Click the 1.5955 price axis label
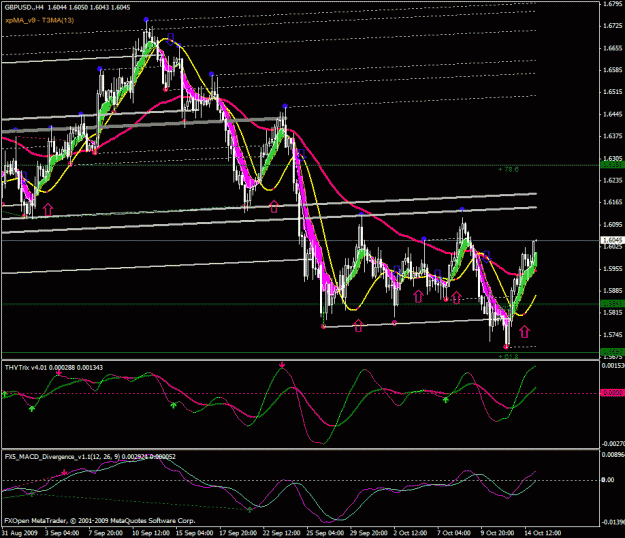This screenshot has width=625, height=538. click(612, 269)
